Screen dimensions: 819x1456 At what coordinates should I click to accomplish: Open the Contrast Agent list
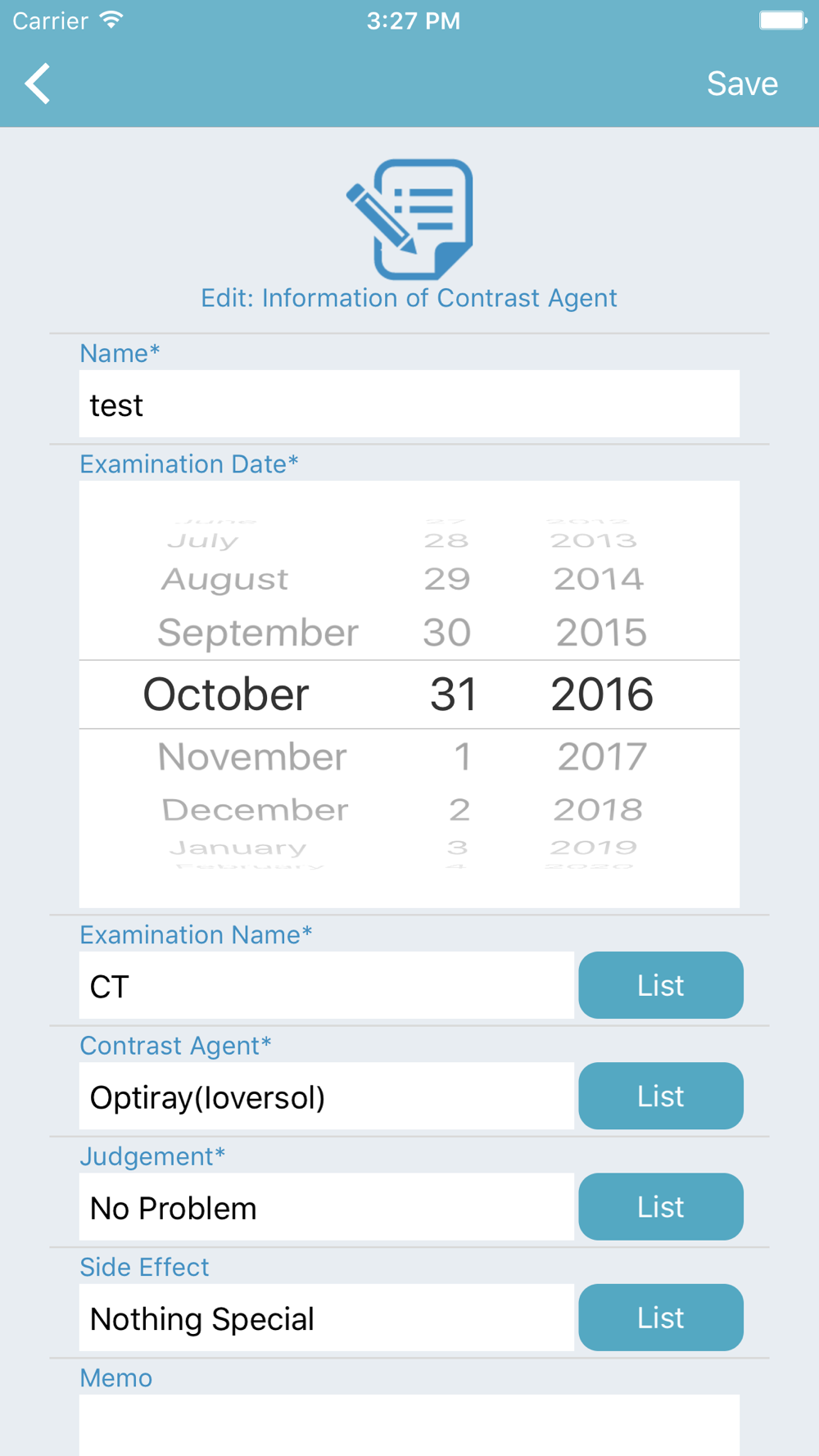click(661, 1096)
